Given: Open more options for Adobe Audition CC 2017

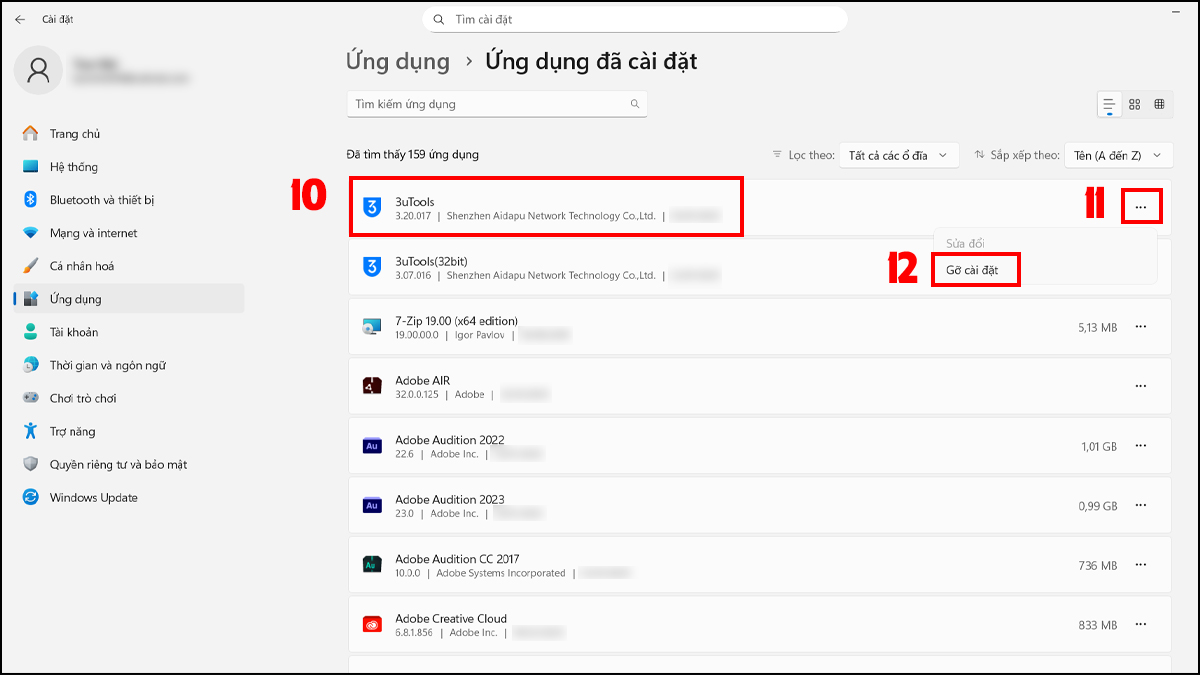Looking at the screenshot, I should point(1141,565).
